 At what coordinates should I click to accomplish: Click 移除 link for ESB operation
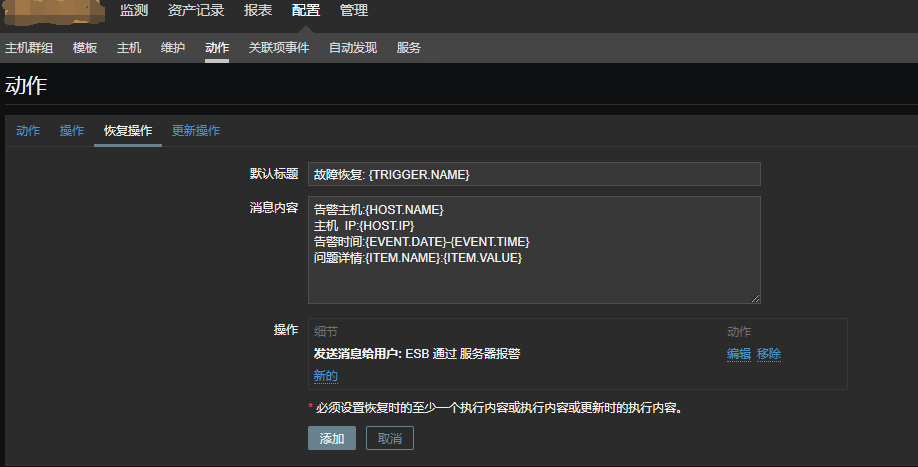[769, 354]
